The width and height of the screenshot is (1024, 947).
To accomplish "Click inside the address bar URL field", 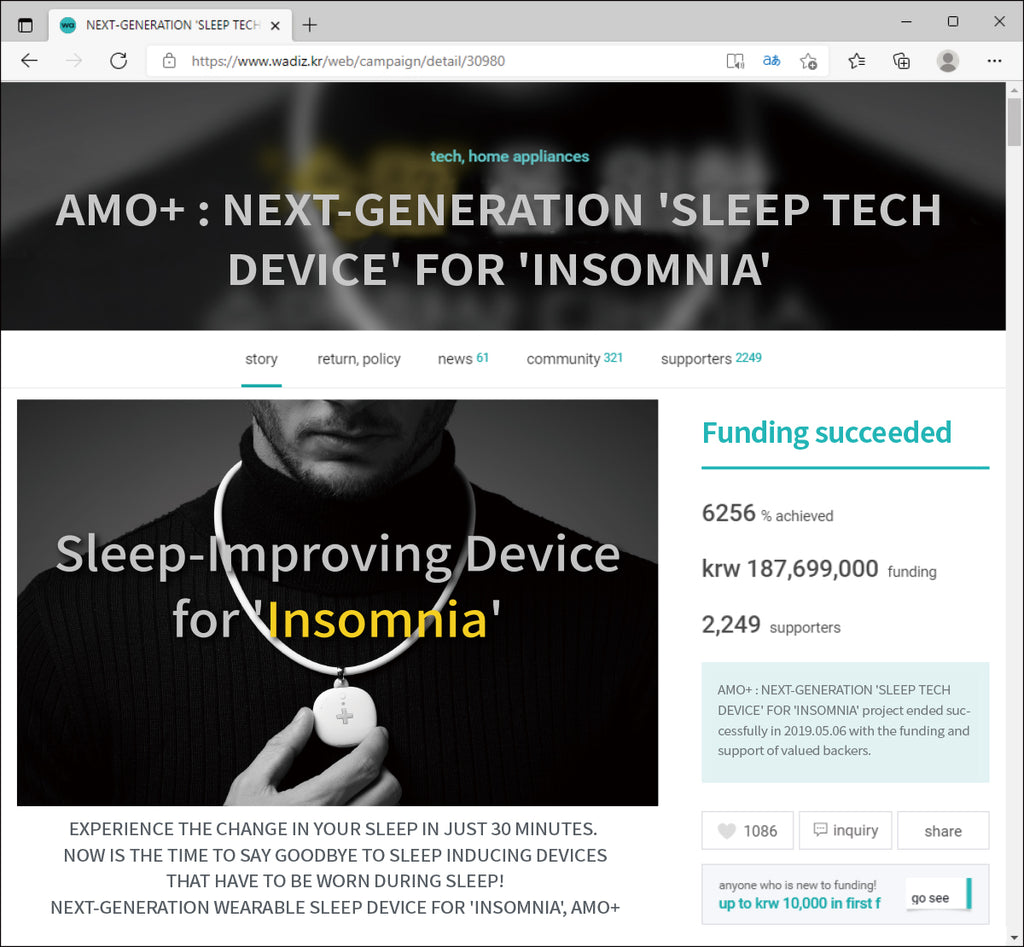I will (x=400, y=61).
